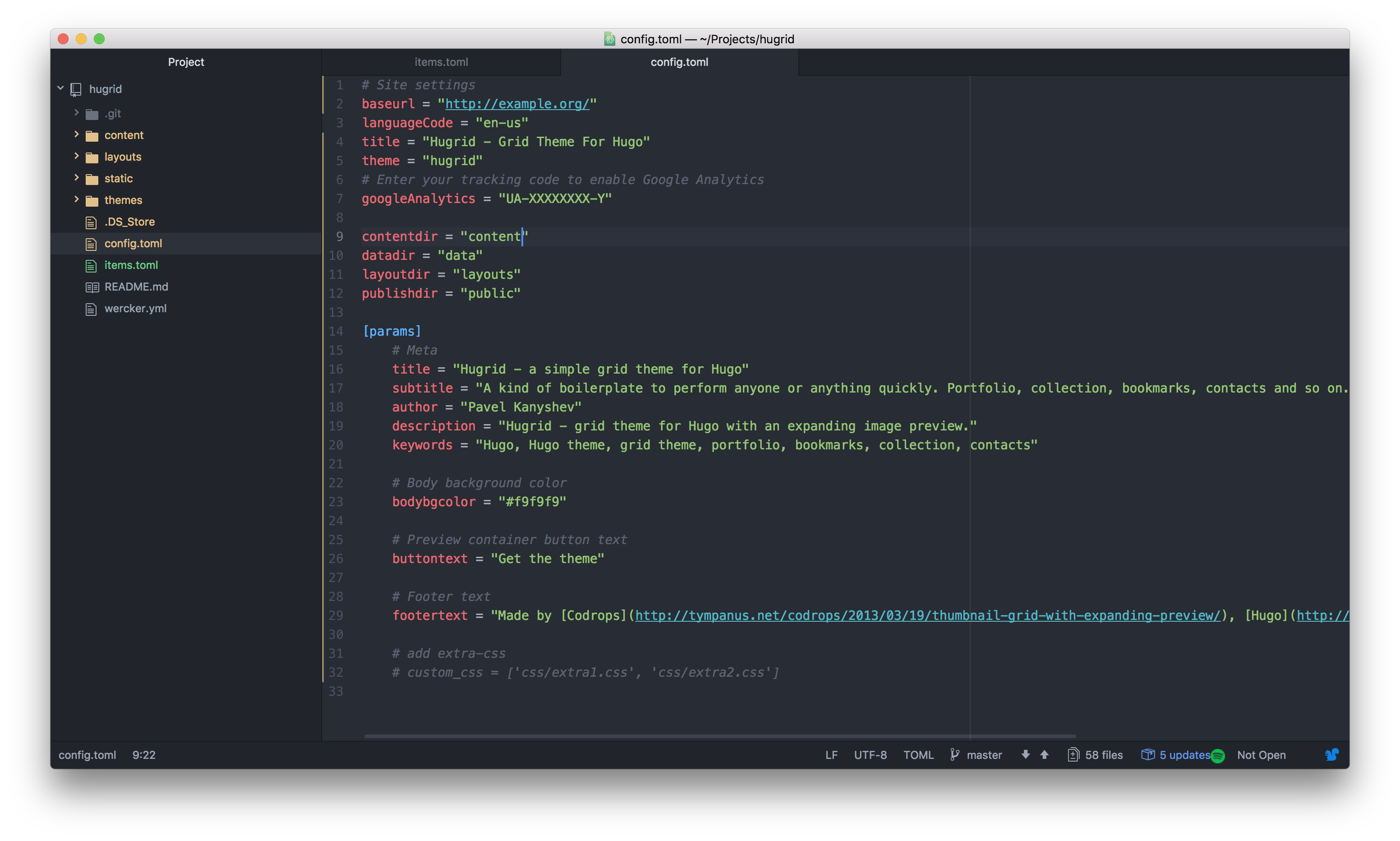Click the Not Open status label
This screenshot has width=1400, height=841.
(1261, 755)
